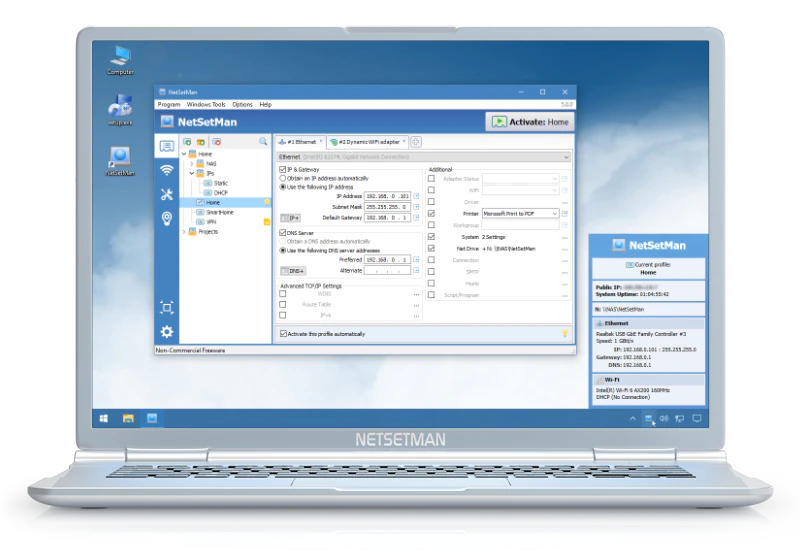The width and height of the screenshot is (800, 550).
Task: Open the WiFi management sidebar icon
Action: (166, 170)
